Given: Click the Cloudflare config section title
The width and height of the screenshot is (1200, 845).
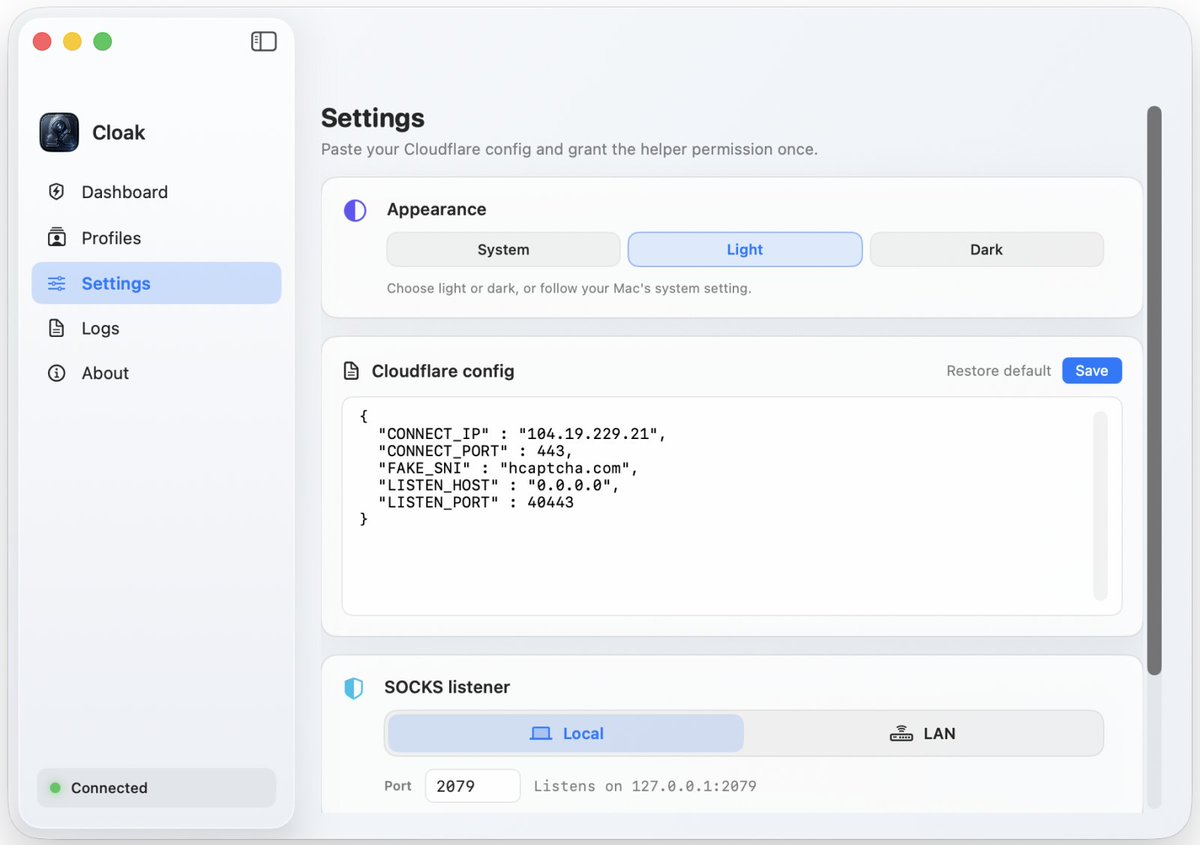Looking at the screenshot, I should [x=443, y=371].
